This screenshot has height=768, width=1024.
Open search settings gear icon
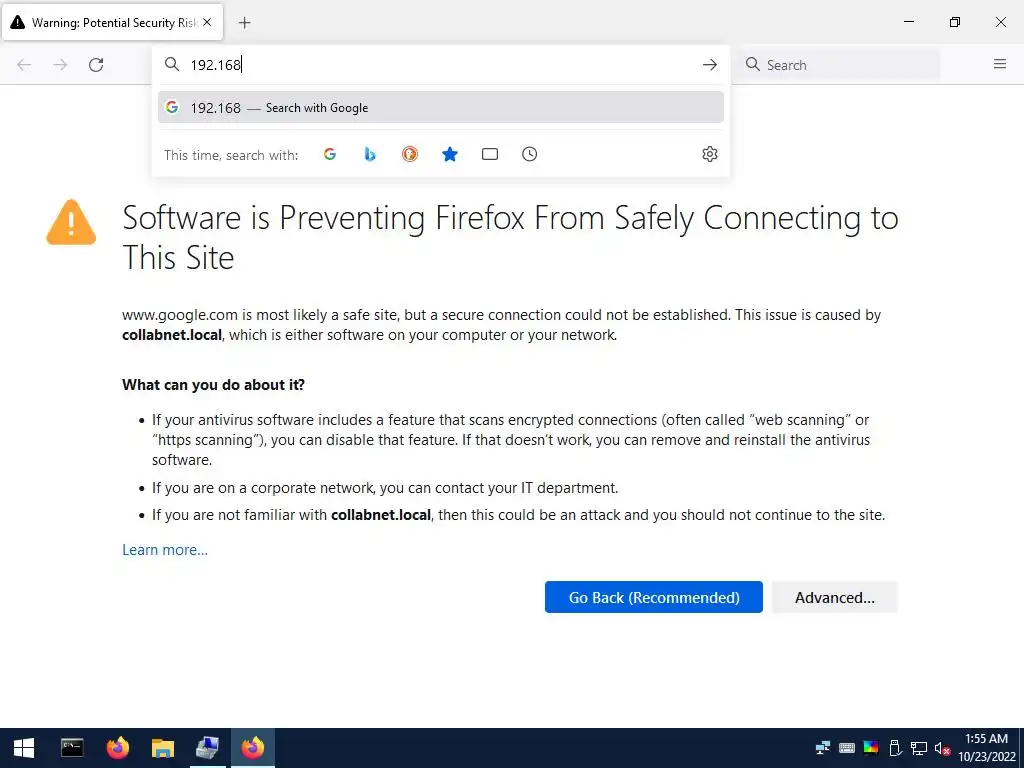(710, 154)
